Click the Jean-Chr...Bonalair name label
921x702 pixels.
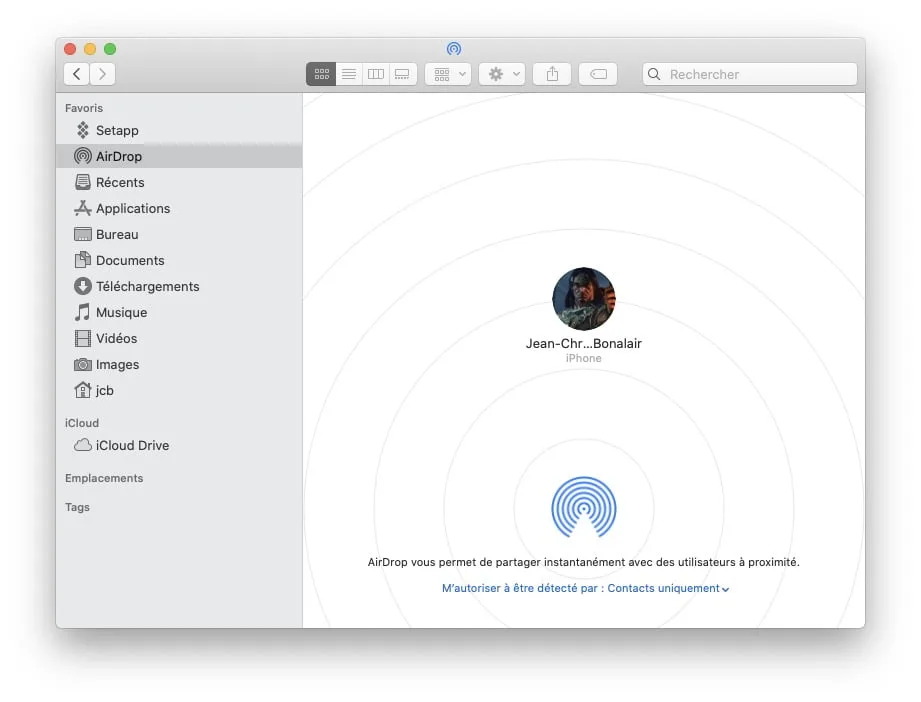click(x=584, y=344)
